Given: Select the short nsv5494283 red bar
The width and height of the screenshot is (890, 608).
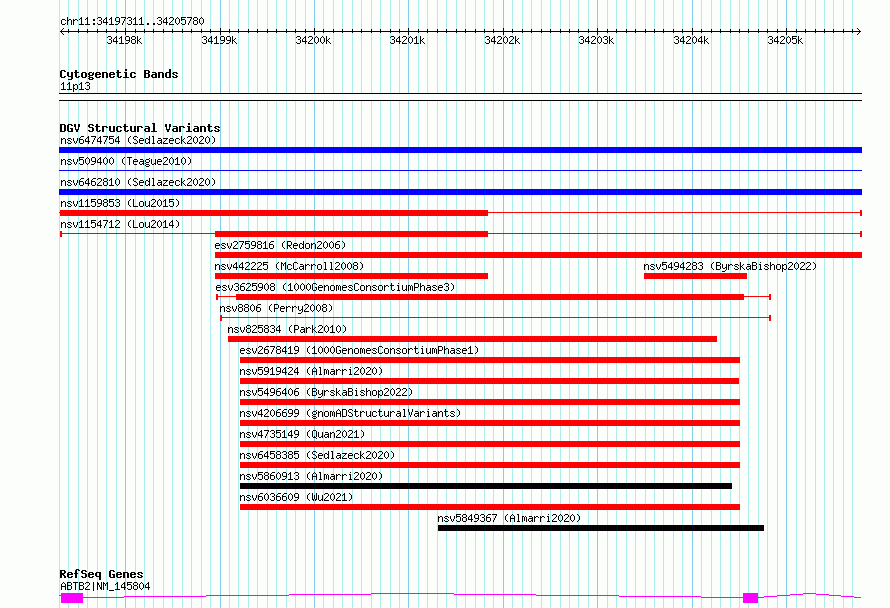Looking at the screenshot, I should coord(695,276).
